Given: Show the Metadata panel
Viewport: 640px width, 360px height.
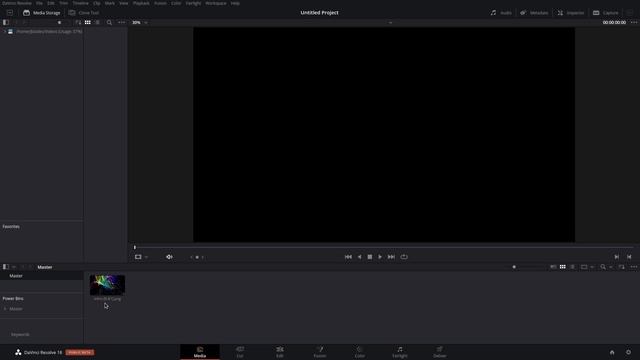Looking at the screenshot, I should (x=534, y=13).
